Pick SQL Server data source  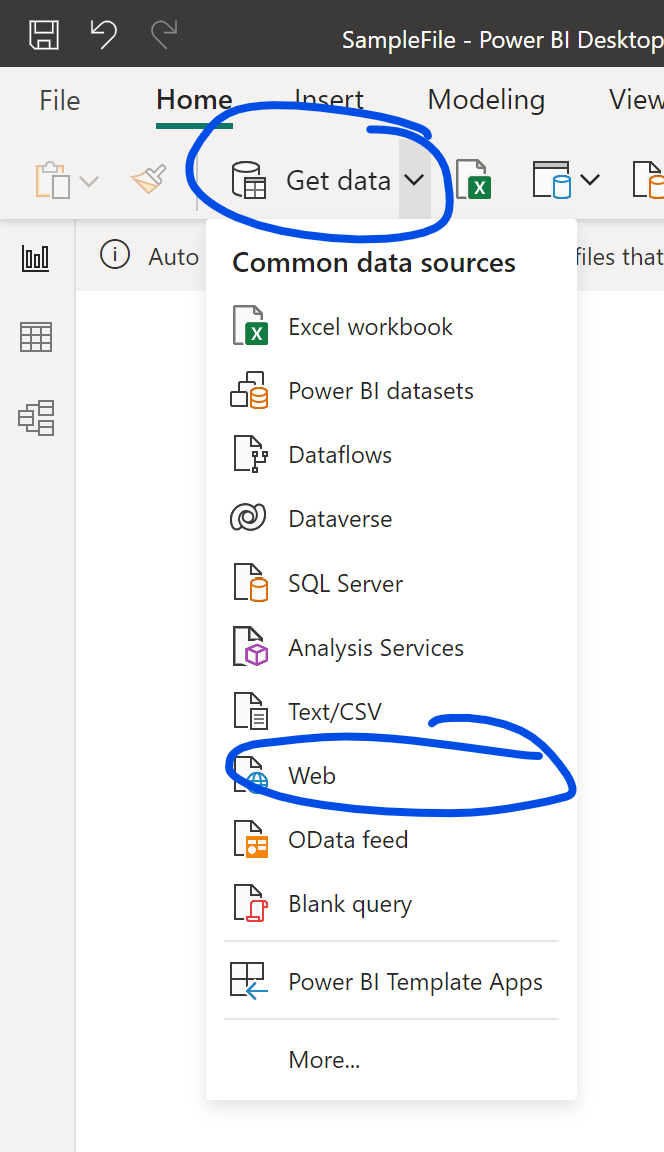tap(391, 583)
